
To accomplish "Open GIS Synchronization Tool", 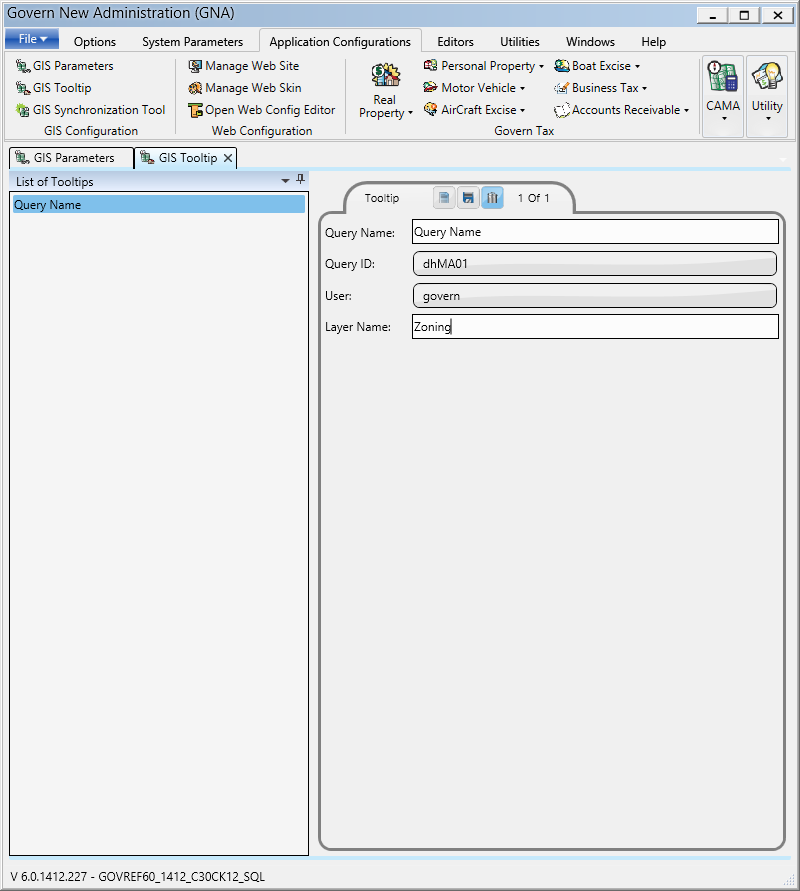I will [91, 110].
